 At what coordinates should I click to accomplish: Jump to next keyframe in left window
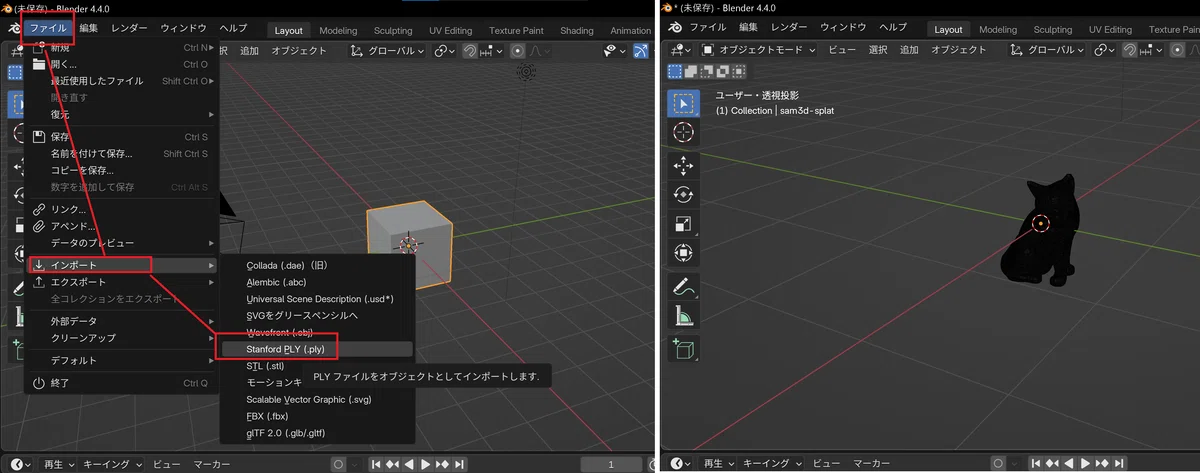pos(442,464)
